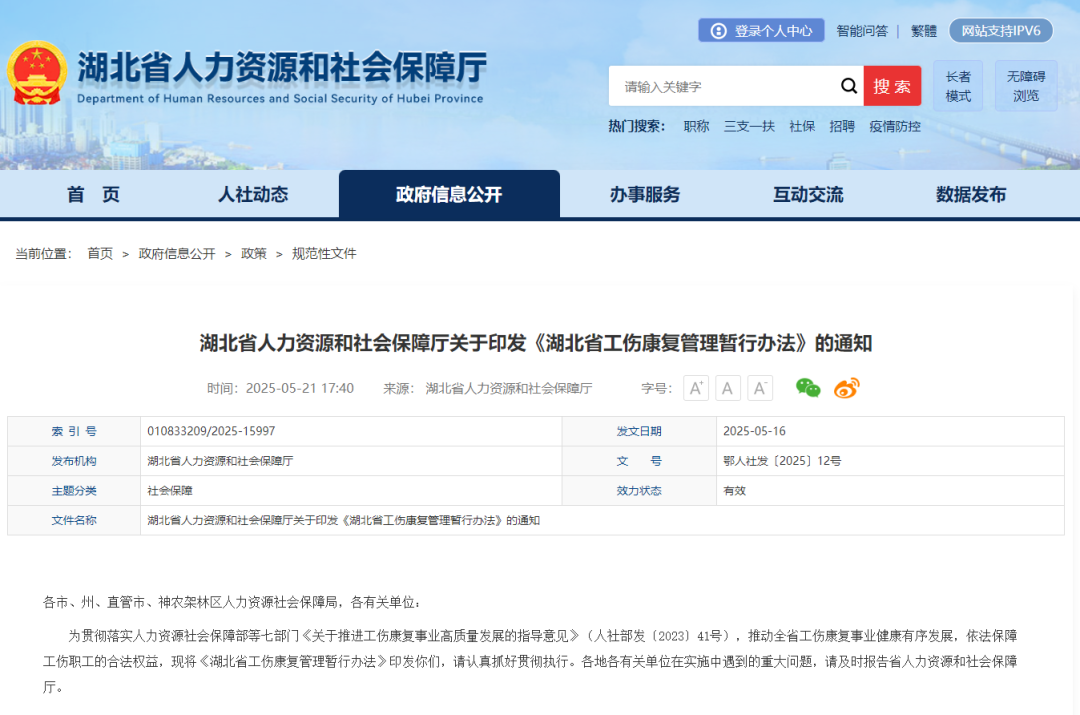This screenshot has height=715, width=1080.
Task: Select the 数据发布 navigation tab
Action: [x=971, y=195]
